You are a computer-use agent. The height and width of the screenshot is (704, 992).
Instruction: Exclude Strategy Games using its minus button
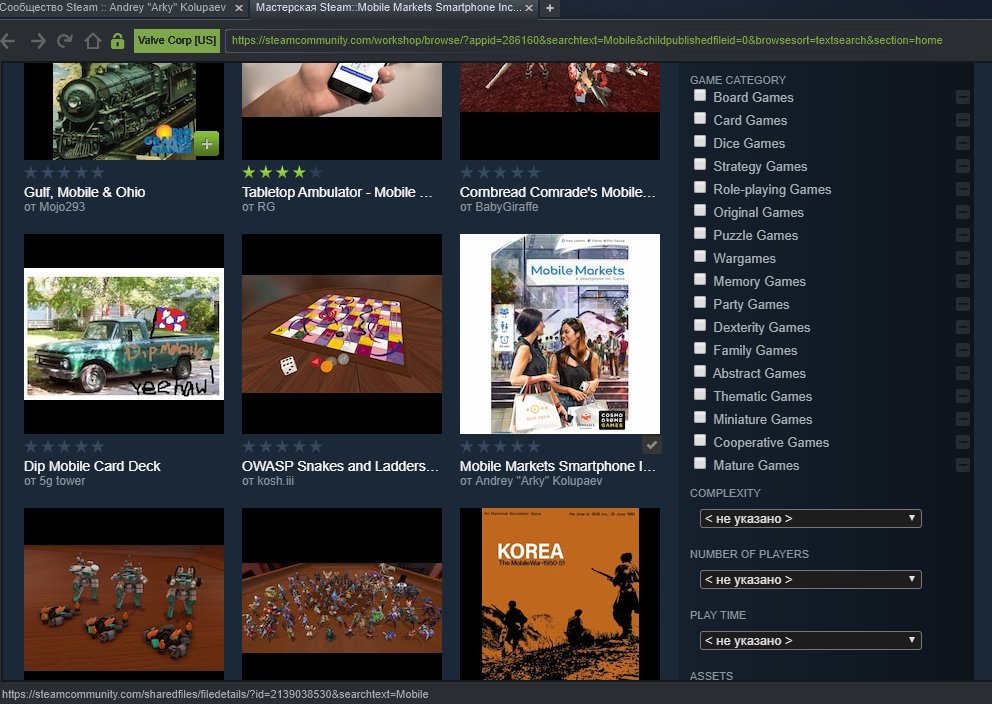962,166
